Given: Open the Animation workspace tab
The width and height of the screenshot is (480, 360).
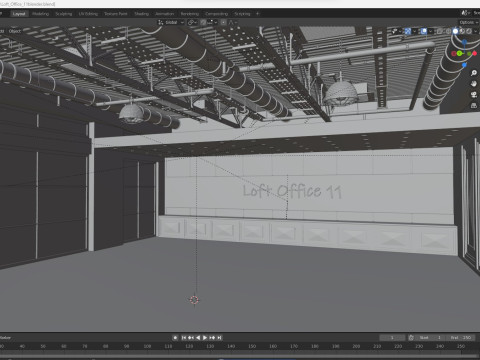Looking at the screenshot, I should coord(165,14).
